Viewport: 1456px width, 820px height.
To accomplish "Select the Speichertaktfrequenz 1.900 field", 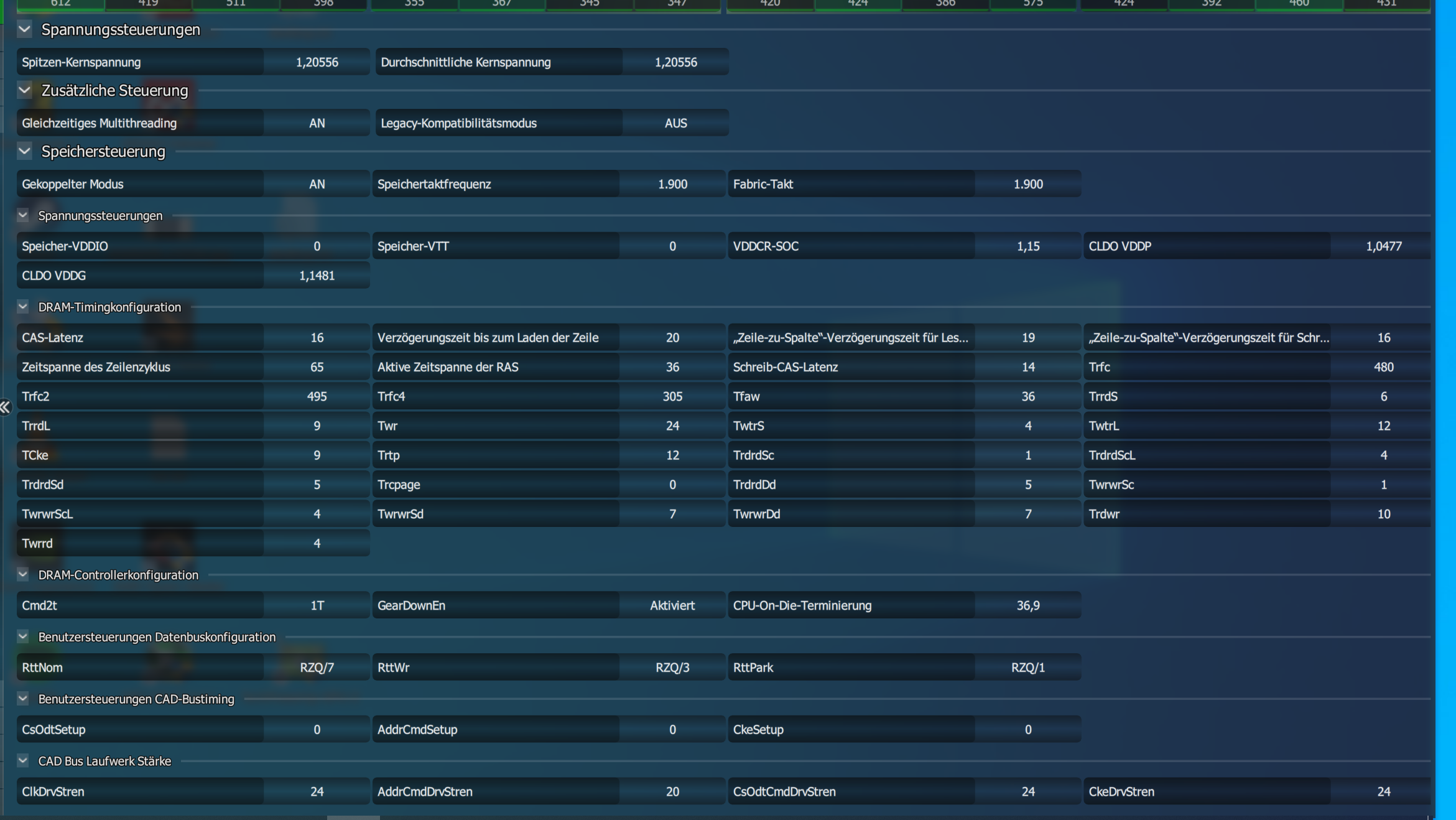I will coord(672,184).
